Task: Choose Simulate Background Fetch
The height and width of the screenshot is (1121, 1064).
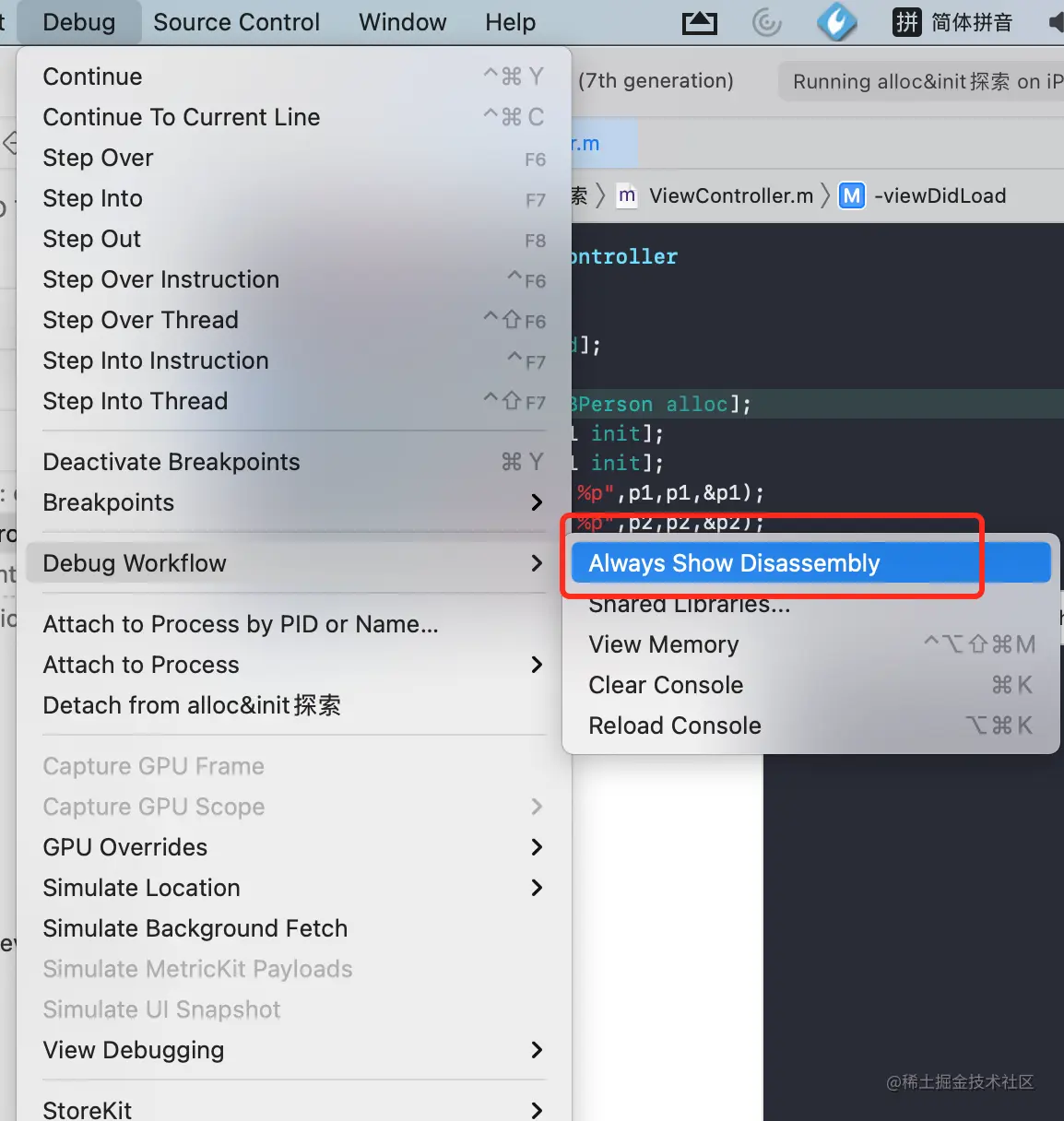Action: (294, 928)
